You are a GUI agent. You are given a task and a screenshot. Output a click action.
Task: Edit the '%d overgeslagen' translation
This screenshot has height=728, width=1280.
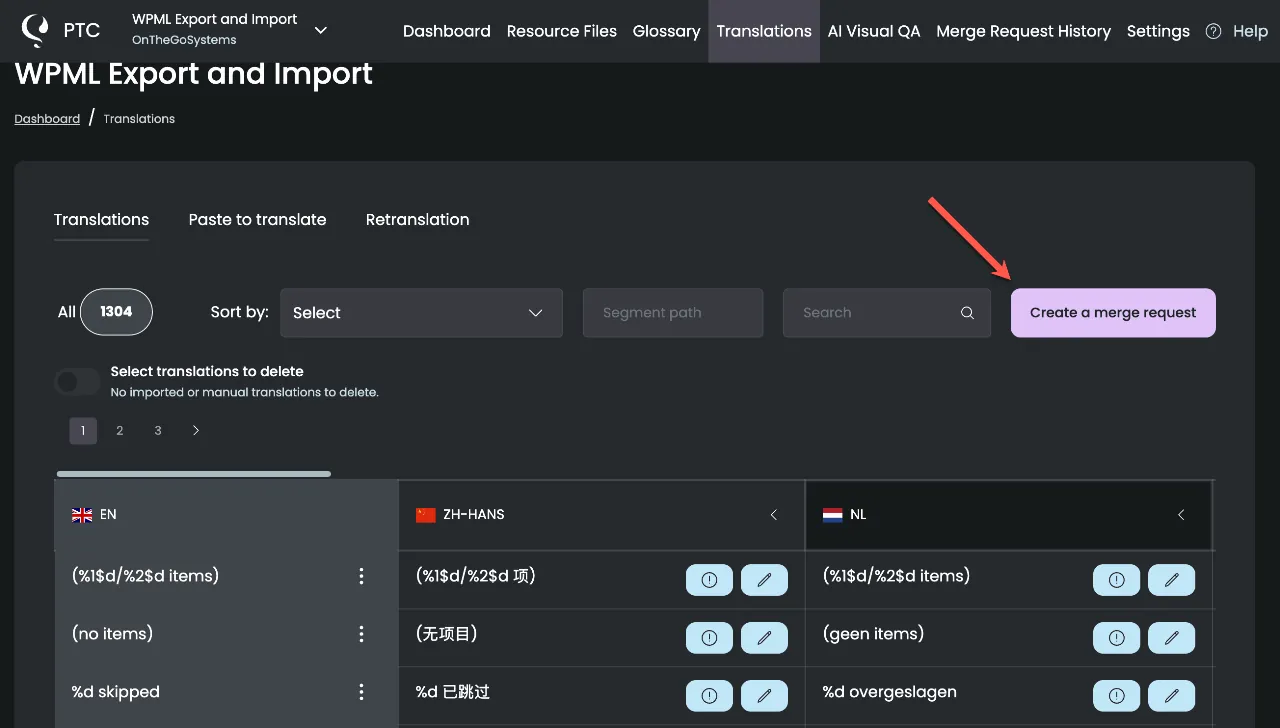1171,696
